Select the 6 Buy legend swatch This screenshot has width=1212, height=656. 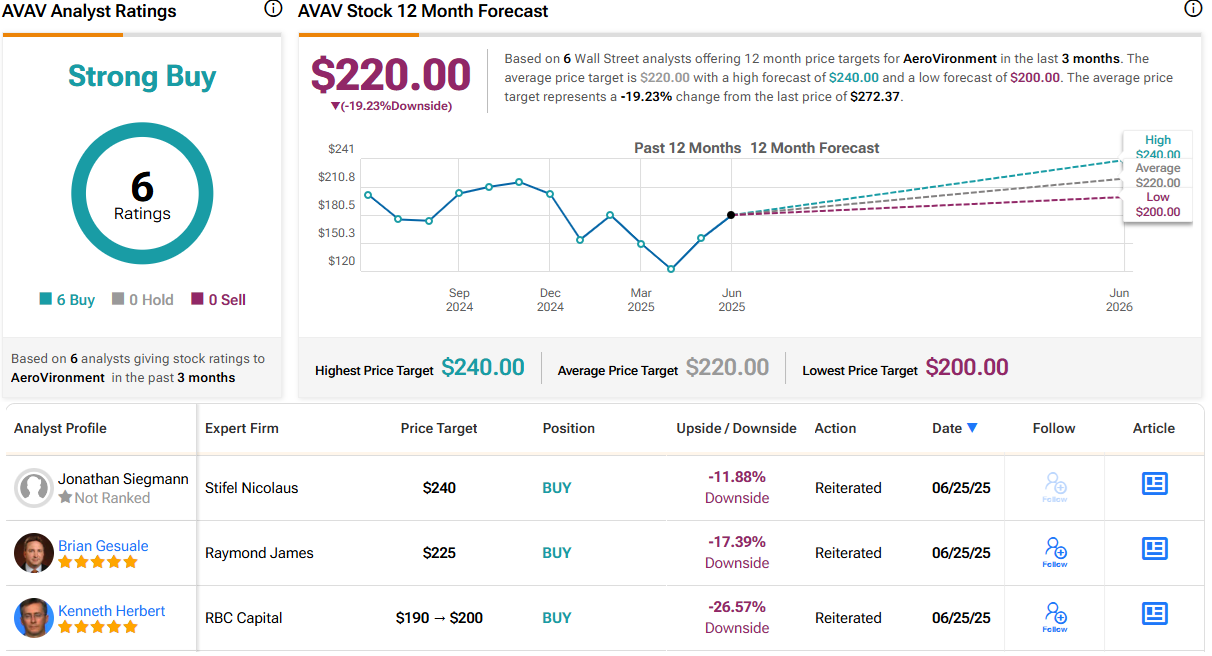[45, 299]
